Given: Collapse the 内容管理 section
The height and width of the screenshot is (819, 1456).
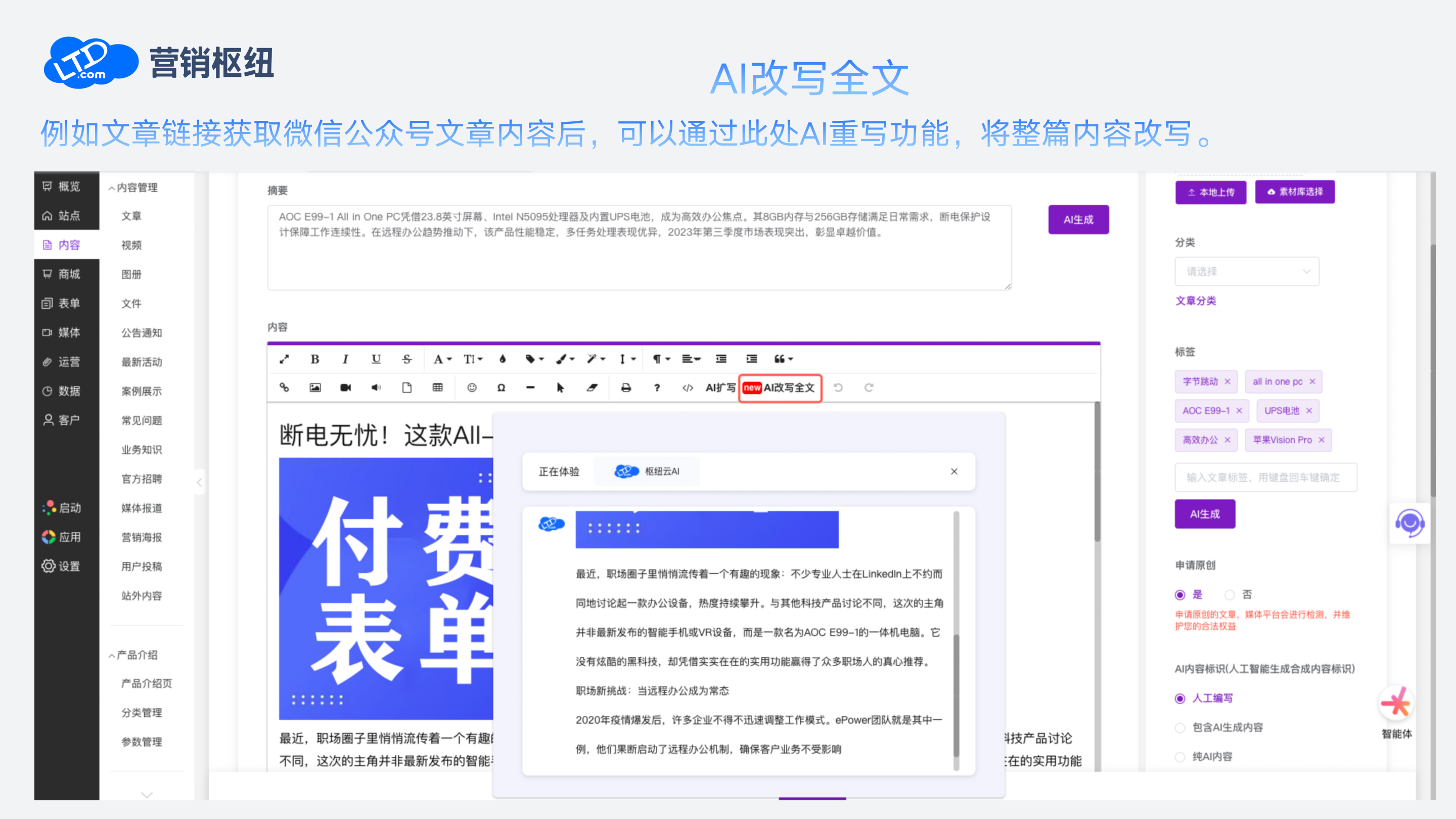Looking at the screenshot, I should click(133, 188).
